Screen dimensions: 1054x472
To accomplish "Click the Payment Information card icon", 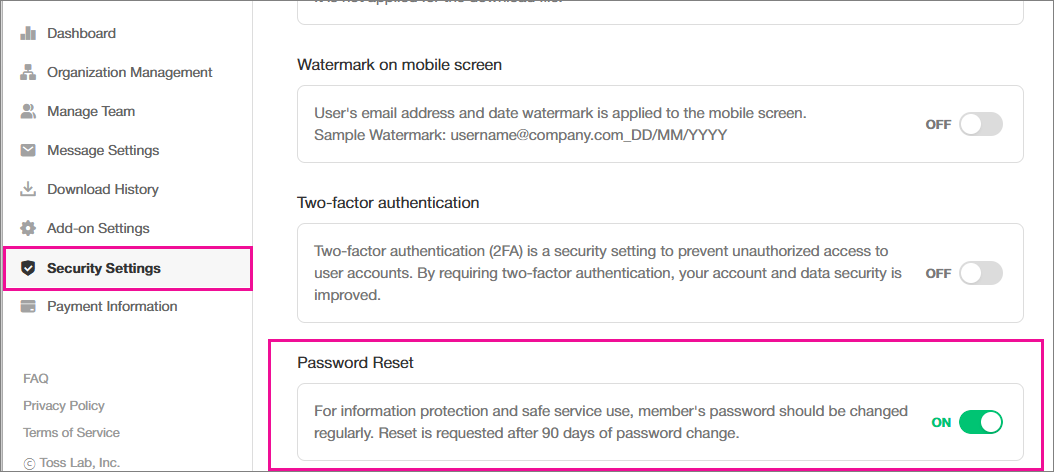I will point(28,306).
